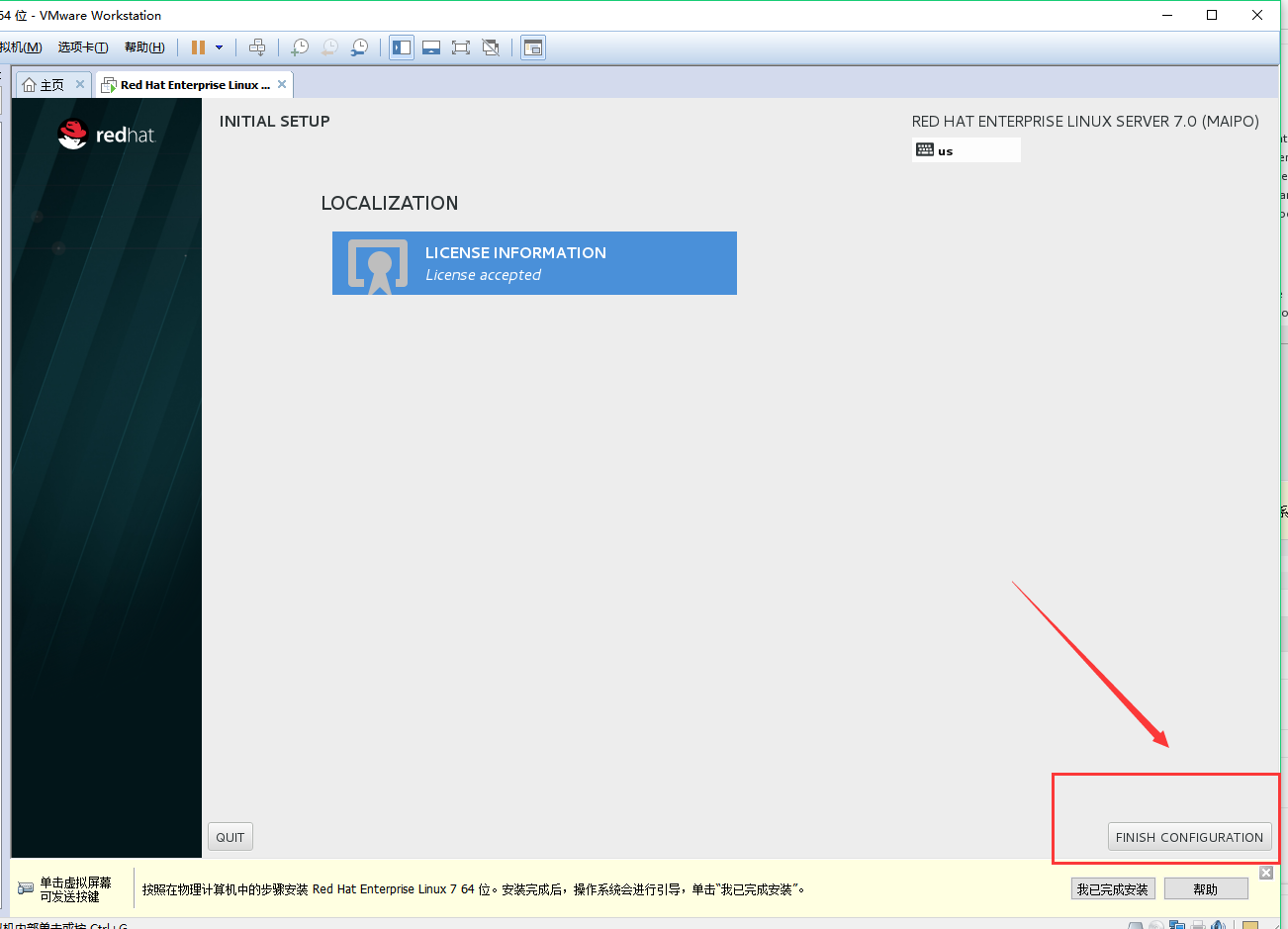Click the 'License accepted' status text

(x=483, y=275)
